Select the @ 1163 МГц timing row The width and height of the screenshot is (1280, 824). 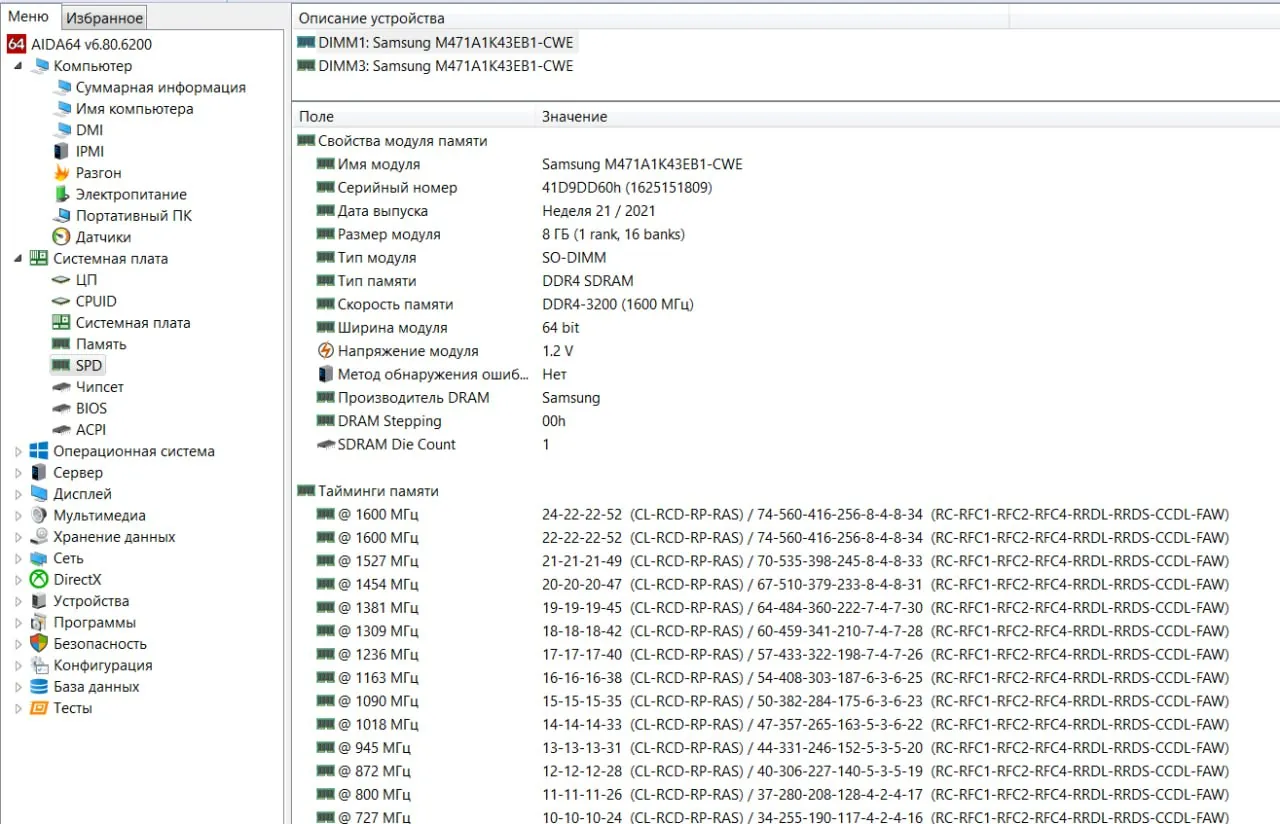(x=786, y=677)
